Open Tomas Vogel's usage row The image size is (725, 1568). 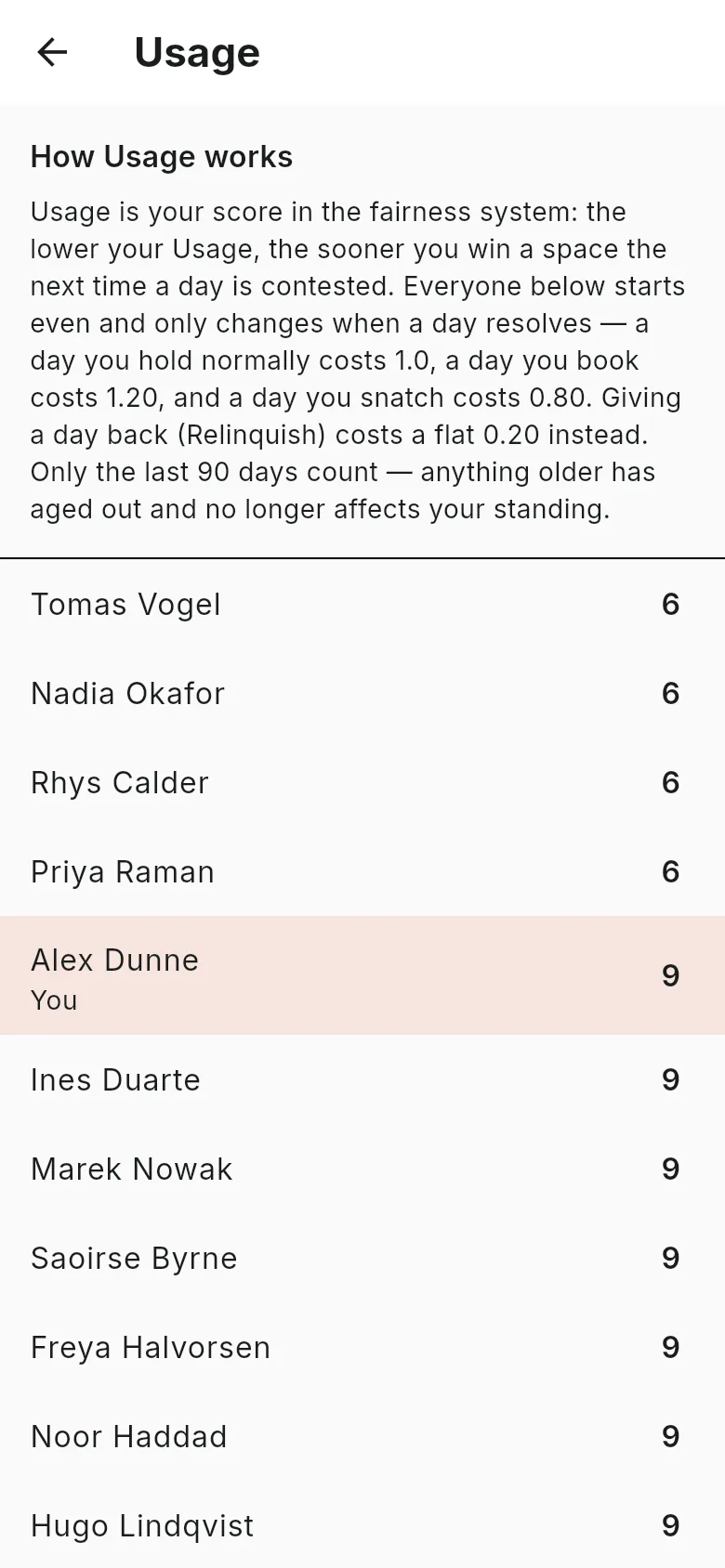(x=362, y=605)
